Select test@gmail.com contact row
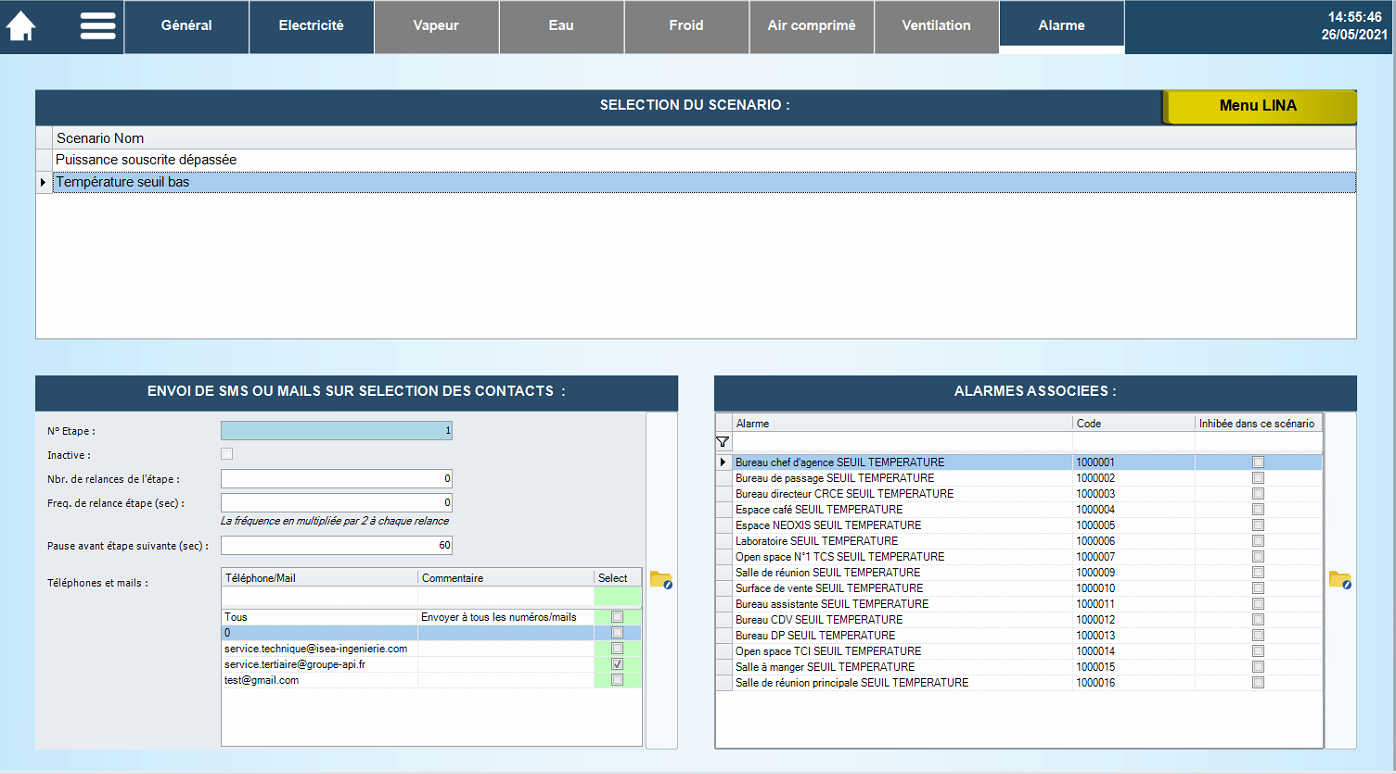Image resolution: width=1396 pixels, height=774 pixels. point(431,680)
